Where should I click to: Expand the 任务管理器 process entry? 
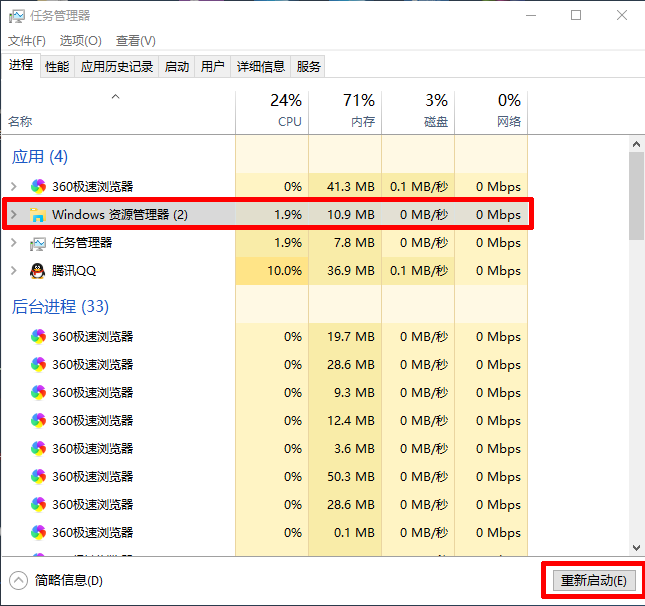tap(13, 242)
